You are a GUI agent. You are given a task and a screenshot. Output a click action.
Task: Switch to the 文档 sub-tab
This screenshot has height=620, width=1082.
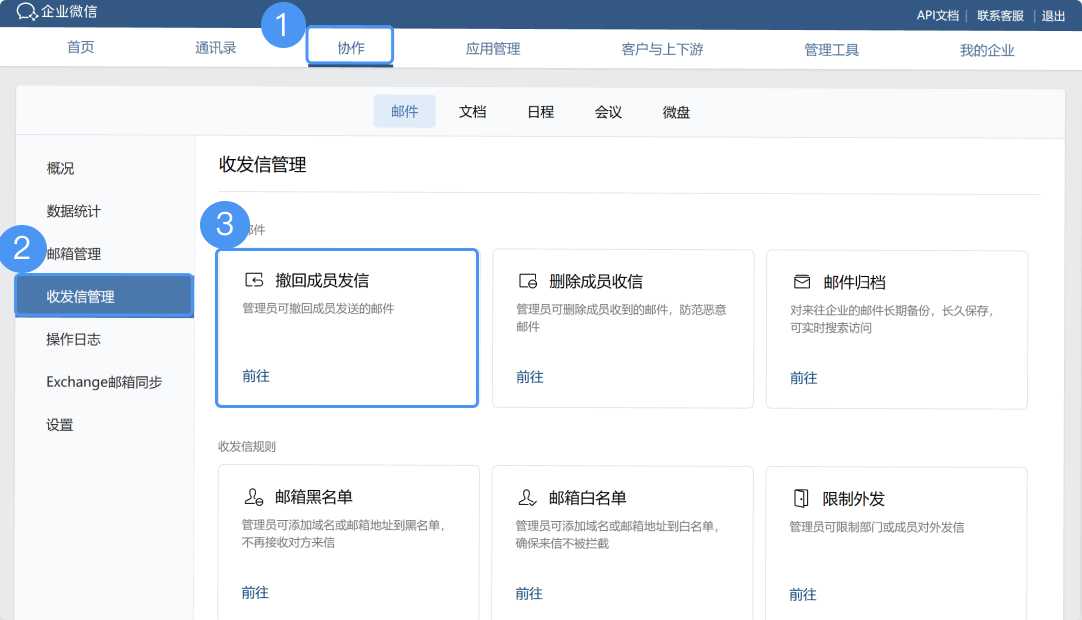click(472, 112)
